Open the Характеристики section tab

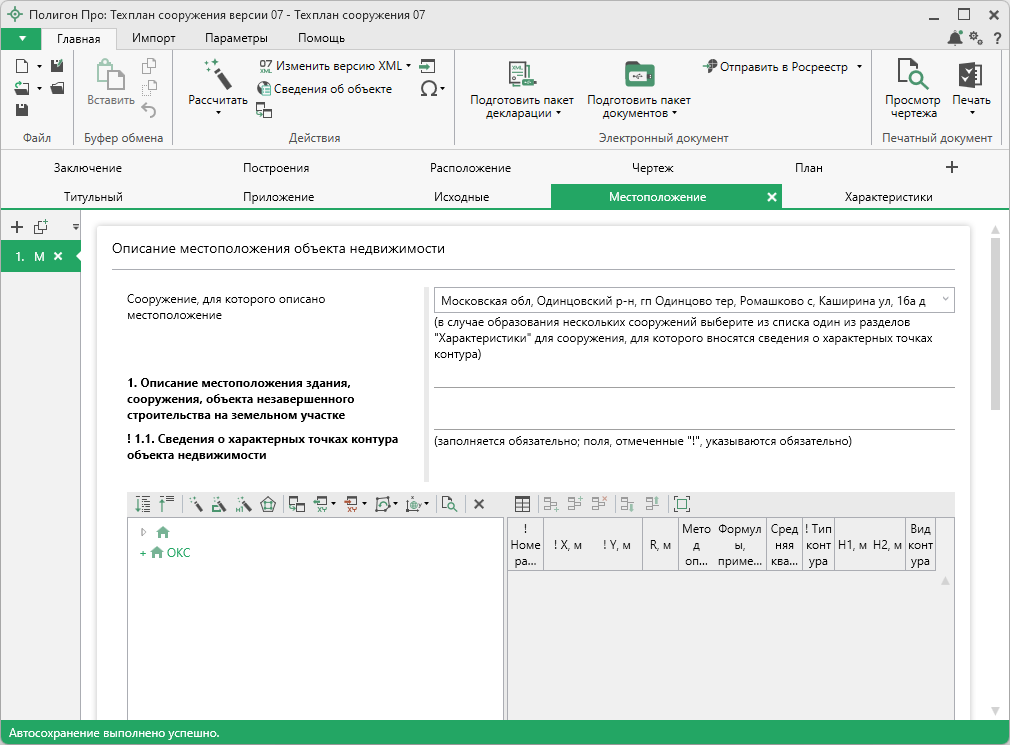pos(888,197)
